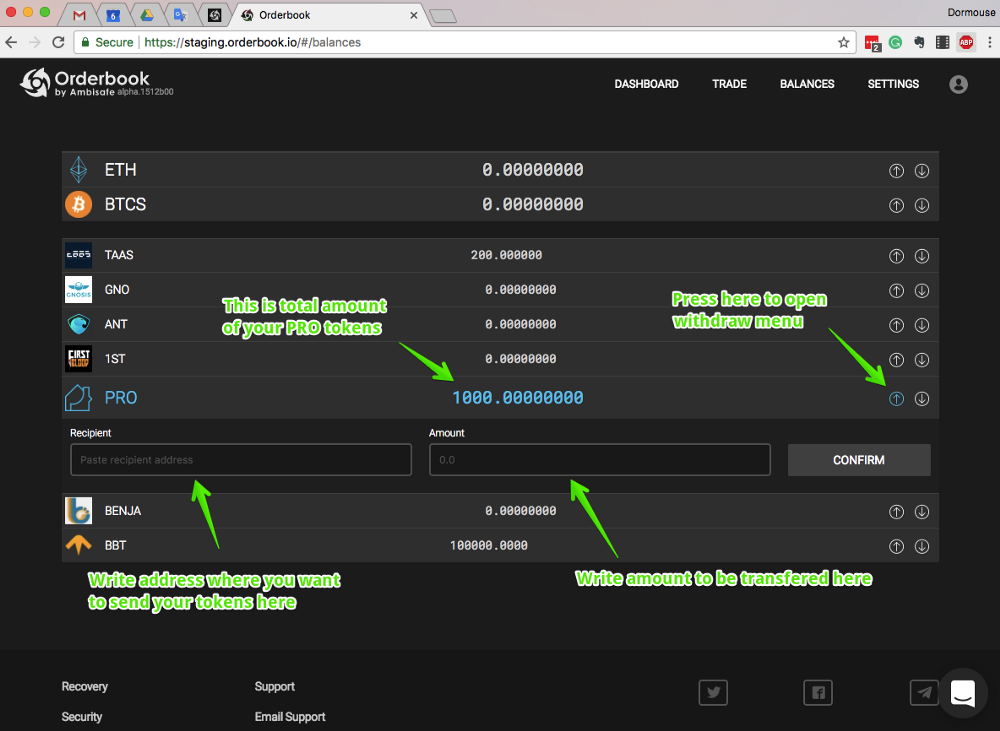Open the AdBlock Plus extension
1000x731 pixels.
966,42
